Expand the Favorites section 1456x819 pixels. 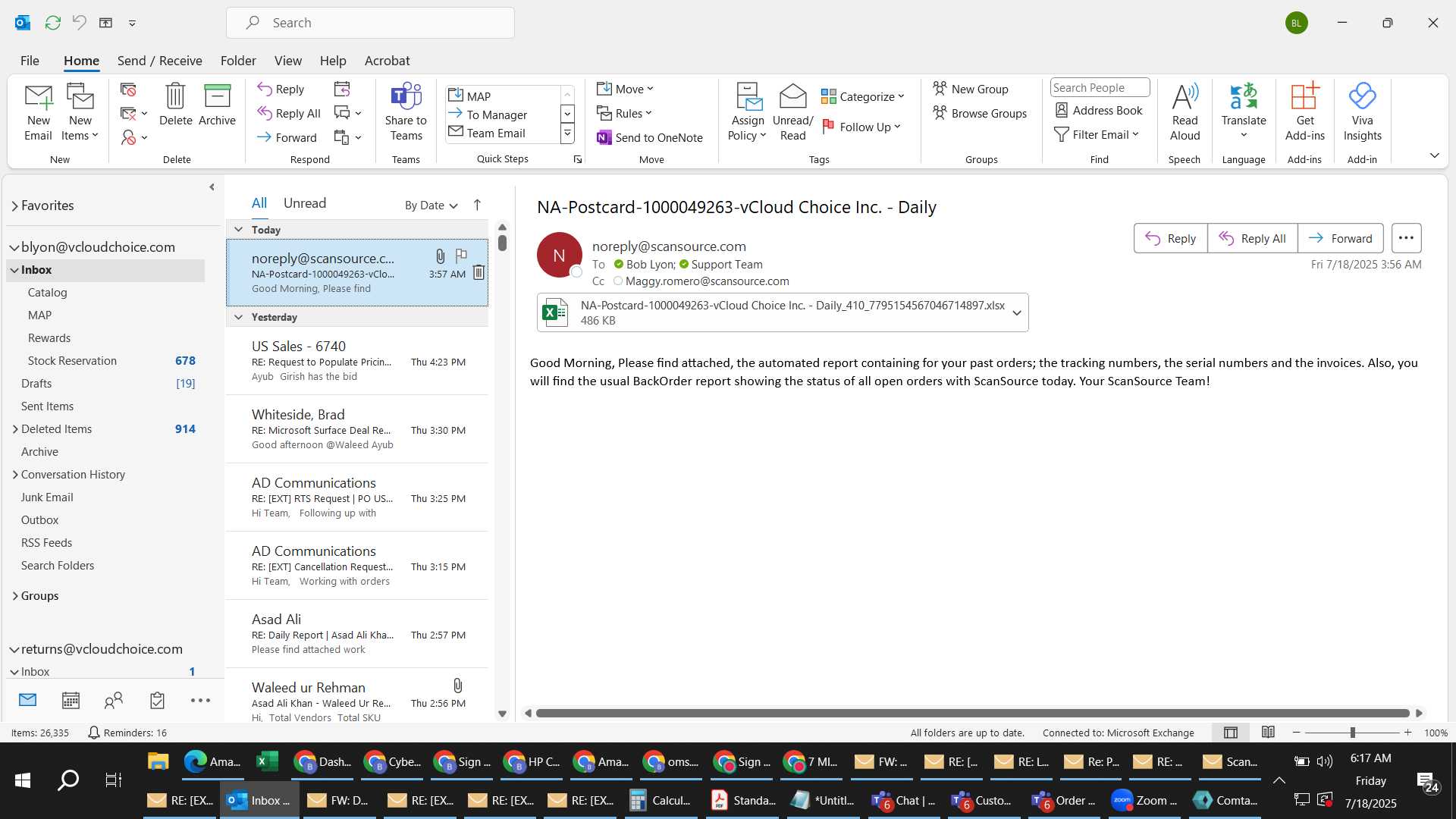14,206
